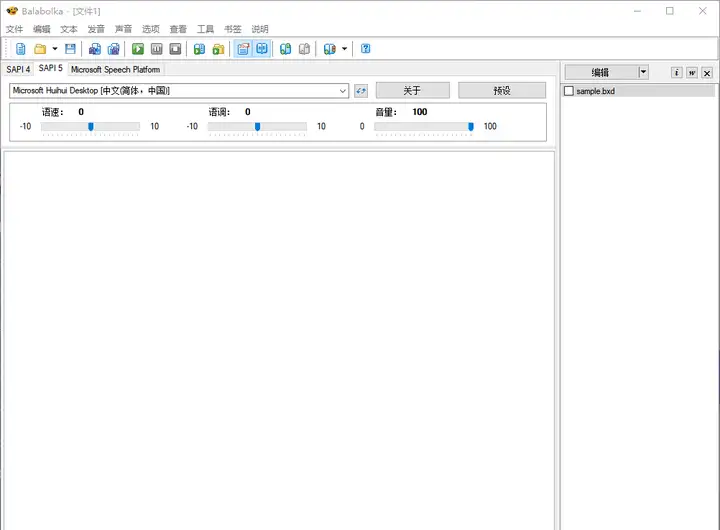Screen dimensions: 720x530
Task: Open the 文本 menu
Action: pyautogui.click(x=69, y=29)
